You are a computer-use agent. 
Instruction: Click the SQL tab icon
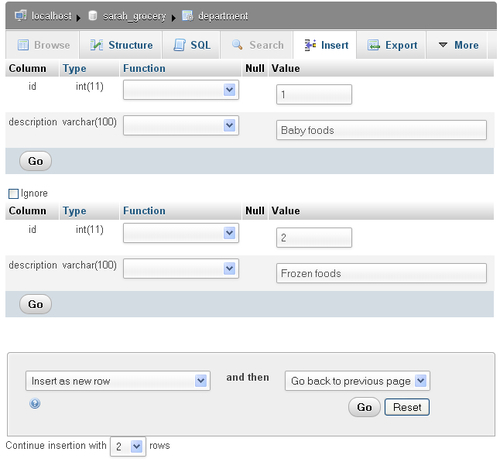point(179,45)
